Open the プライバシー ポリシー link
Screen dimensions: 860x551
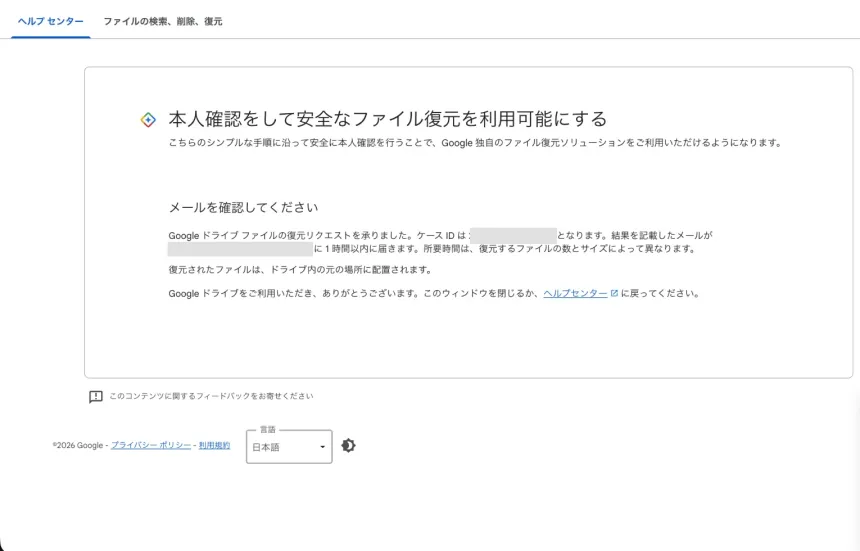[151, 445]
